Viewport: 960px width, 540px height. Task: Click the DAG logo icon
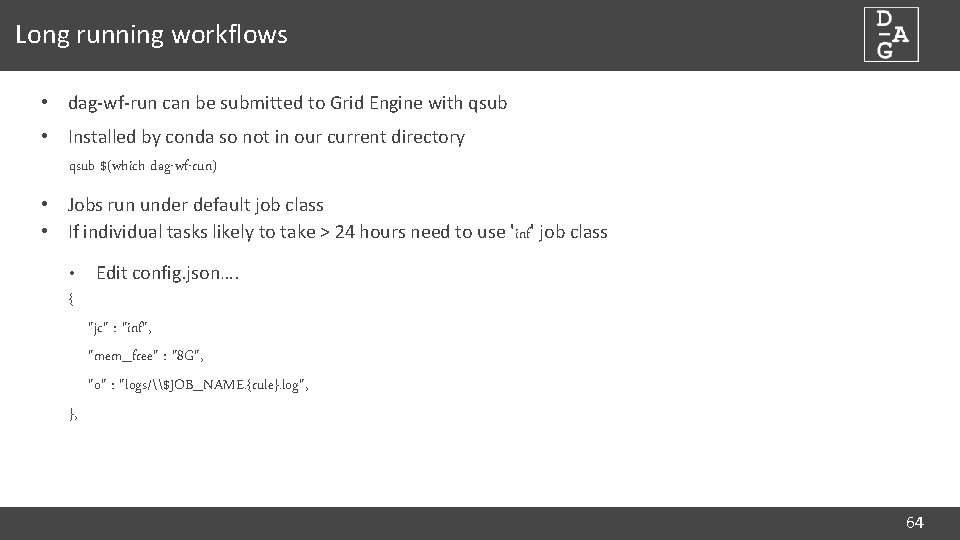[x=891, y=35]
